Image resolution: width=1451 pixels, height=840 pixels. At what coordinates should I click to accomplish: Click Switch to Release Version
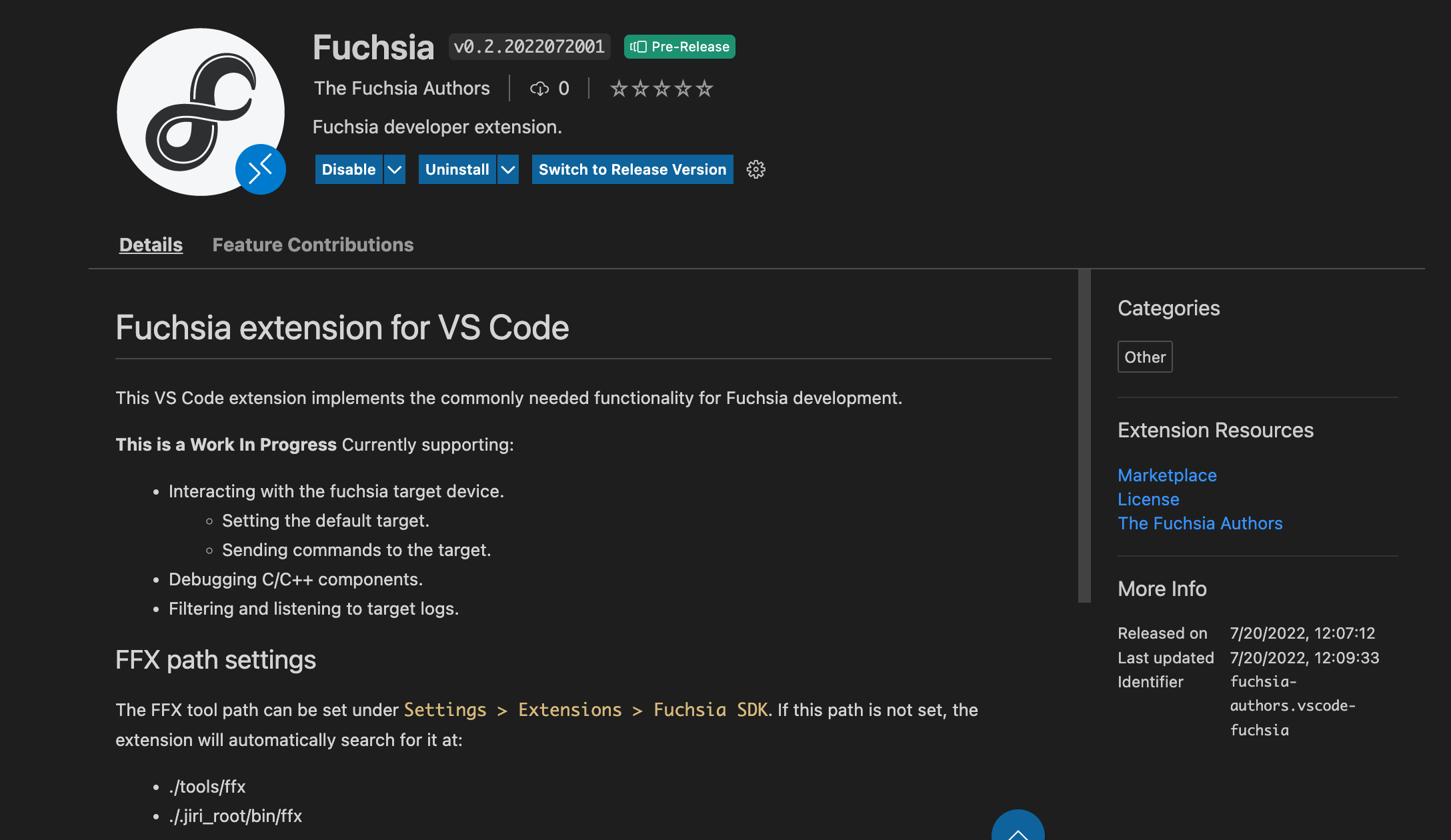631,169
